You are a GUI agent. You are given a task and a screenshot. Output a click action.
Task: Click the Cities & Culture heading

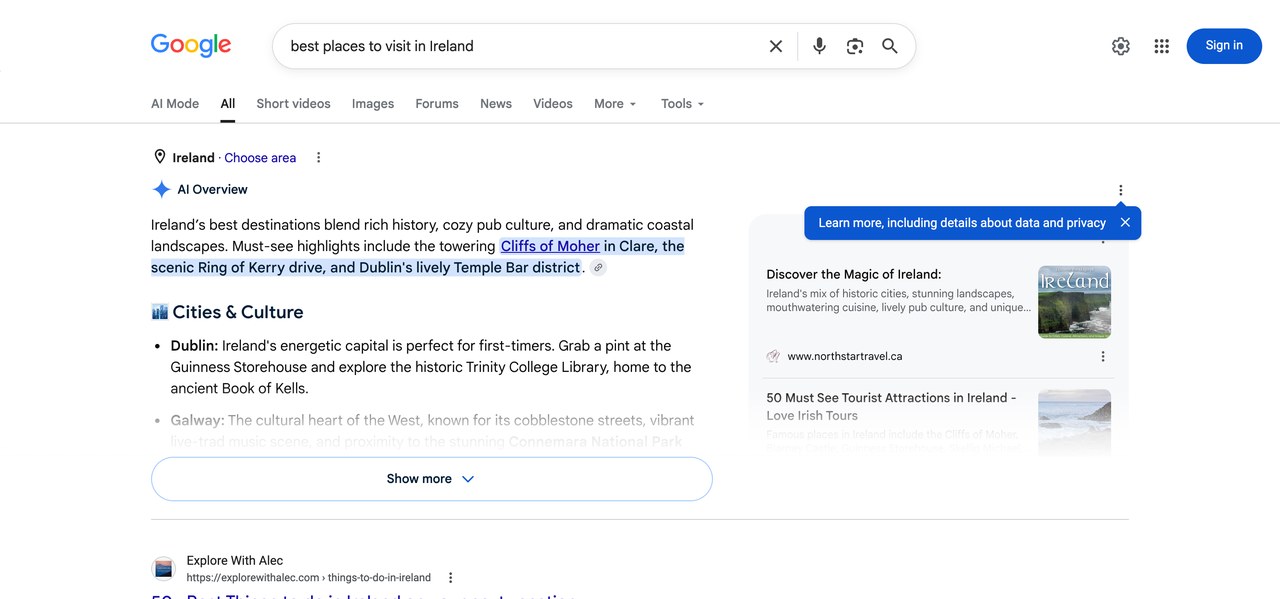237,312
